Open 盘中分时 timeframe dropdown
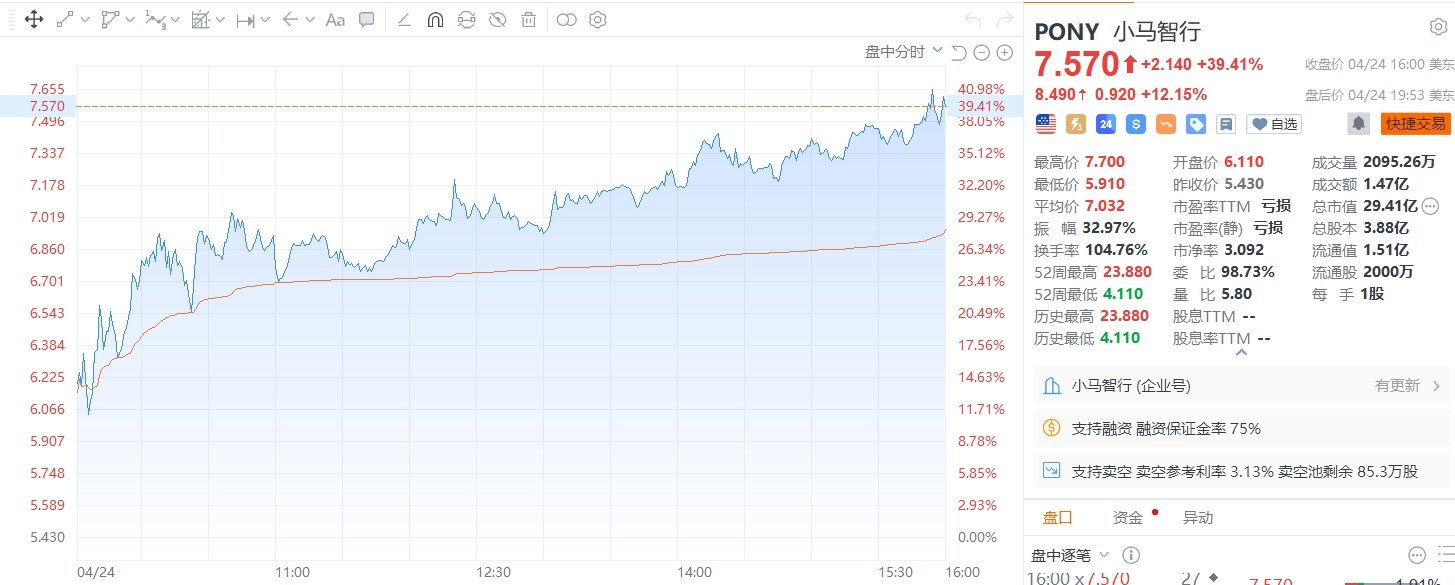Image resolution: width=1455 pixels, height=585 pixels. tap(904, 52)
